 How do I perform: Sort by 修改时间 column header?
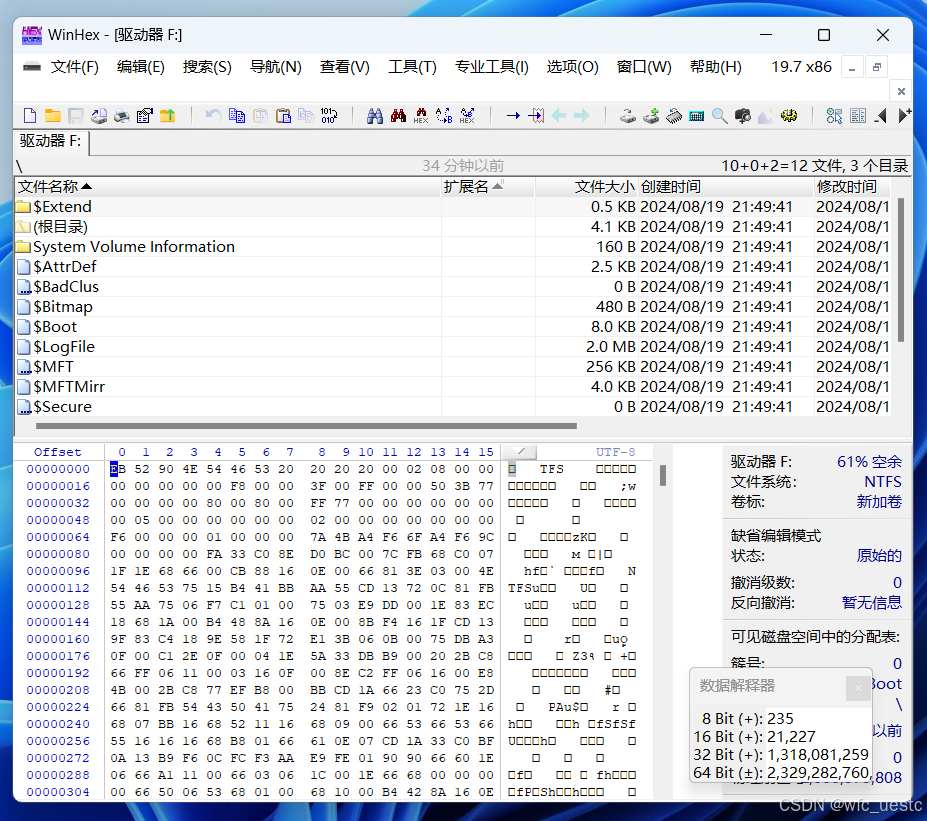tap(852, 187)
